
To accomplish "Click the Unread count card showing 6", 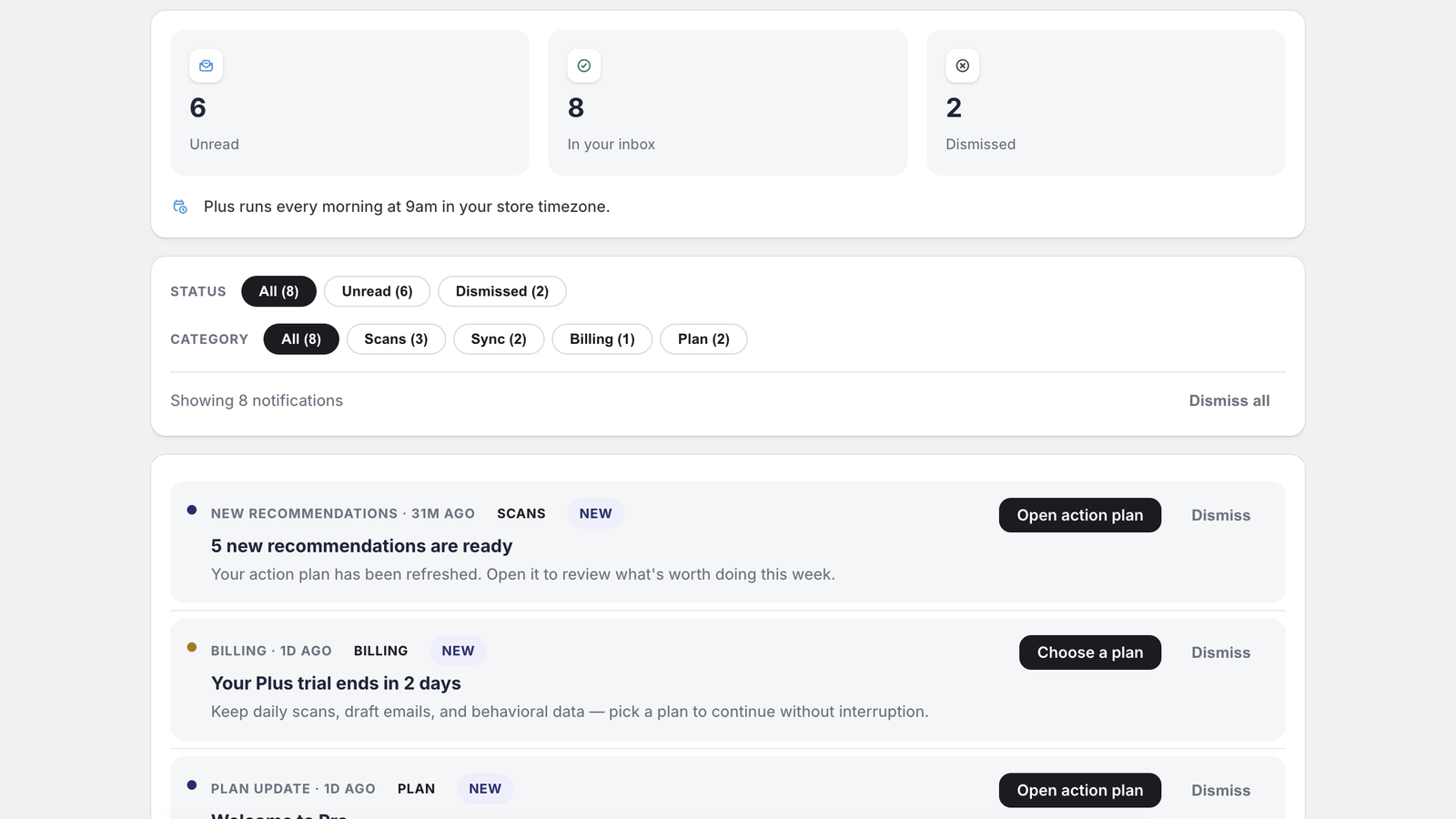I will pyautogui.click(x=349, y=103).
